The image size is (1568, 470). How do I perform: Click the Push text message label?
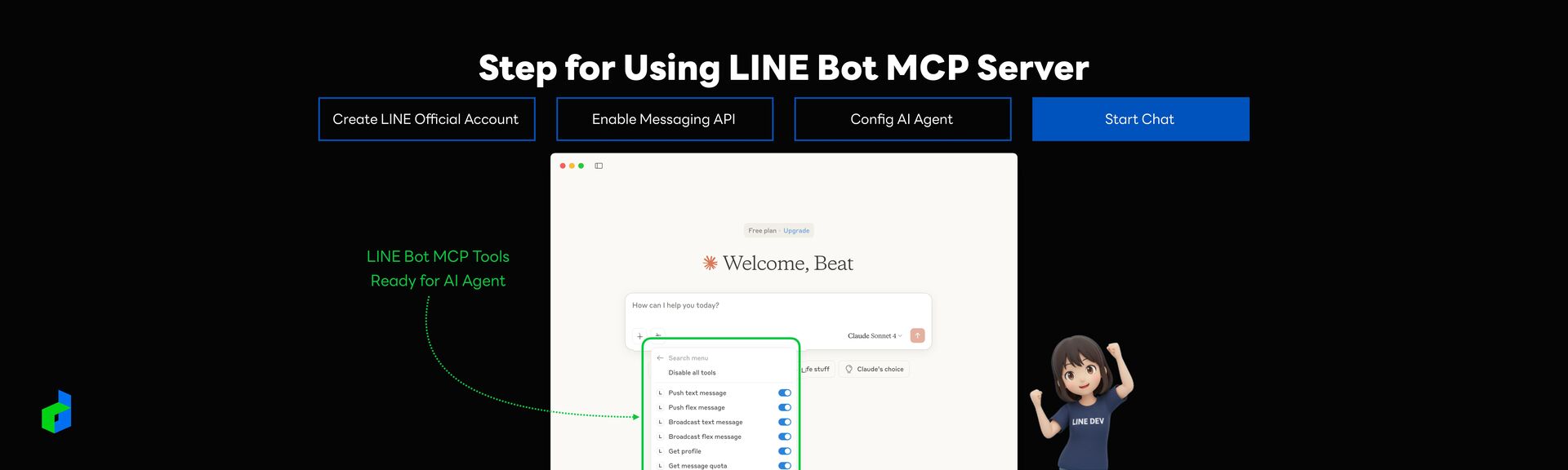point(697,393)
